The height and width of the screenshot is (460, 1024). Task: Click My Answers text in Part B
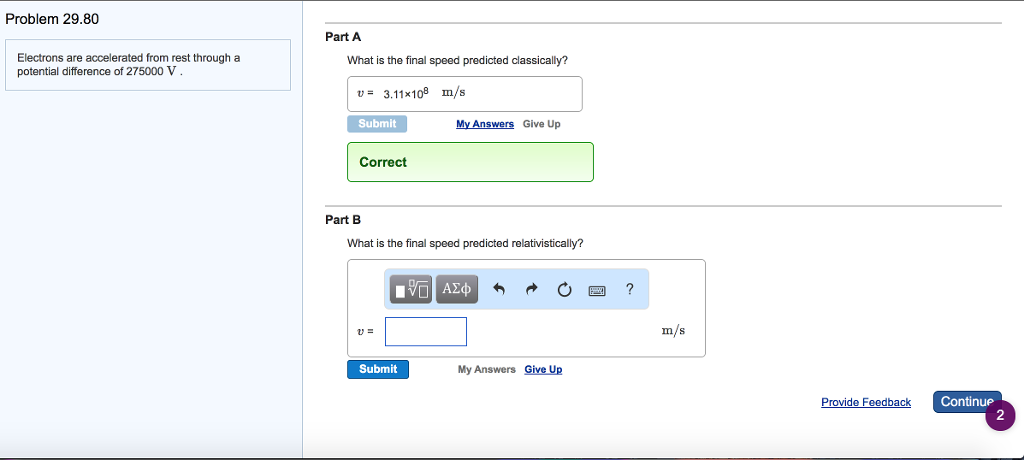[x=487, y=369]
